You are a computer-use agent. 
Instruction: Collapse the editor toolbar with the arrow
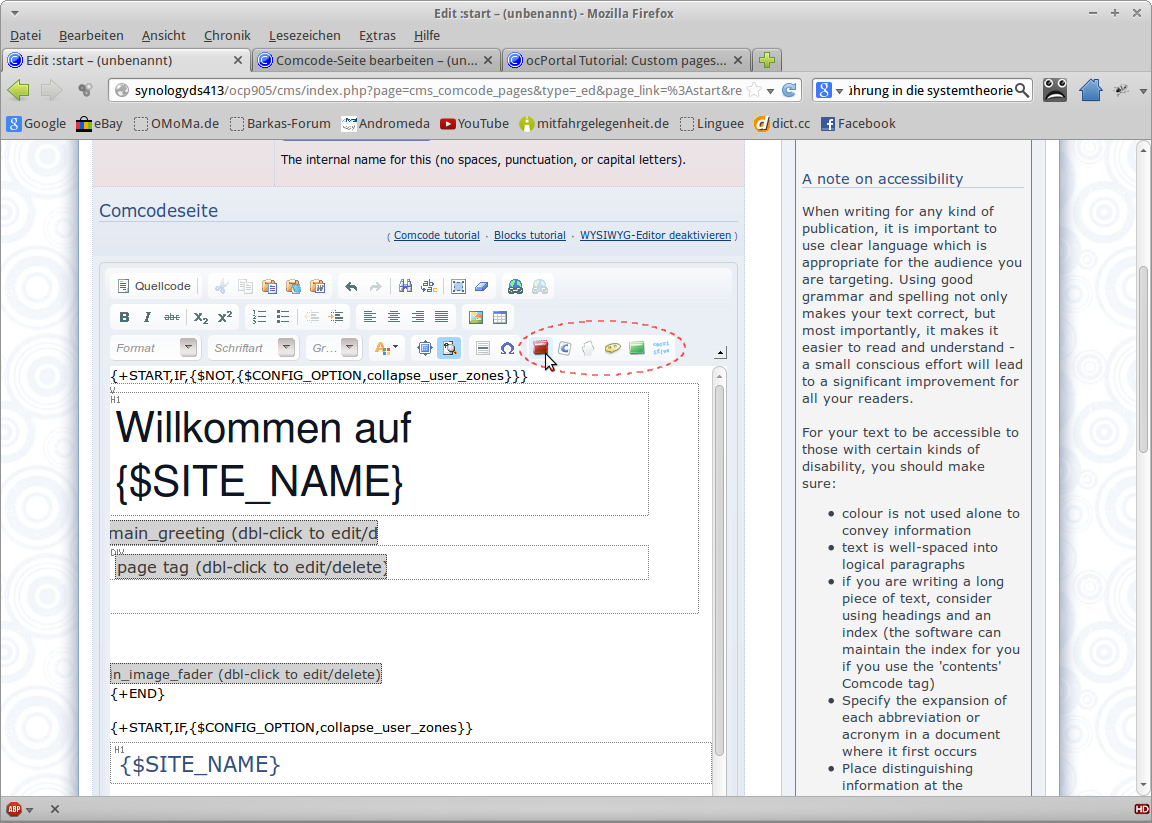click(x=721, y=352)
